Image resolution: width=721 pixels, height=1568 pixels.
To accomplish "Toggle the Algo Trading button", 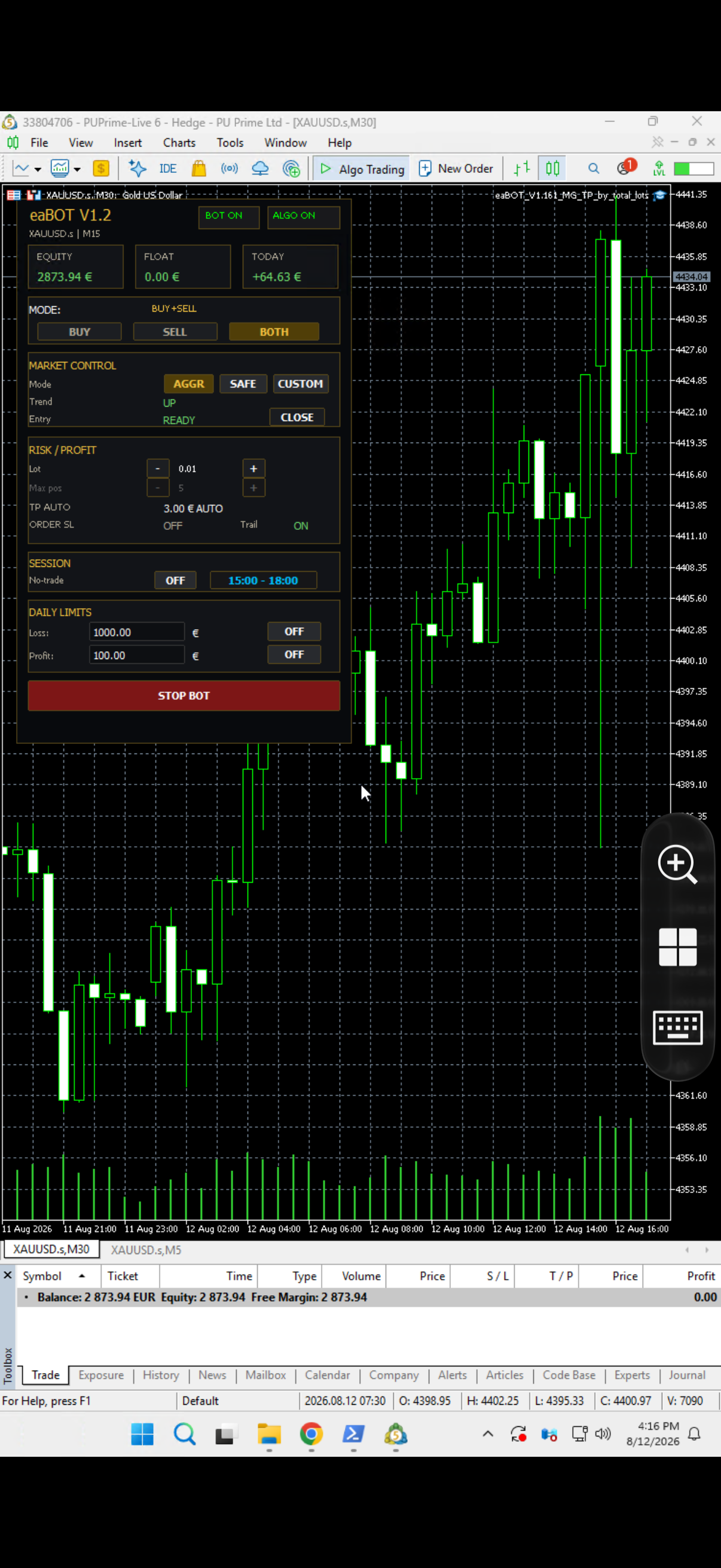I will point(362,169).
